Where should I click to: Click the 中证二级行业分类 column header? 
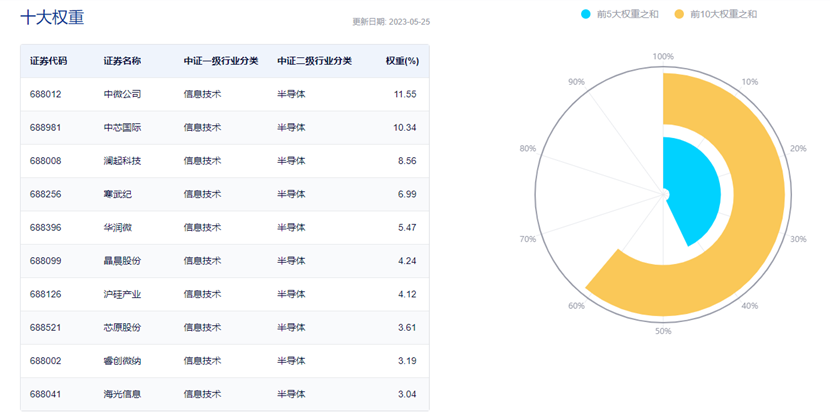point(314,61)
